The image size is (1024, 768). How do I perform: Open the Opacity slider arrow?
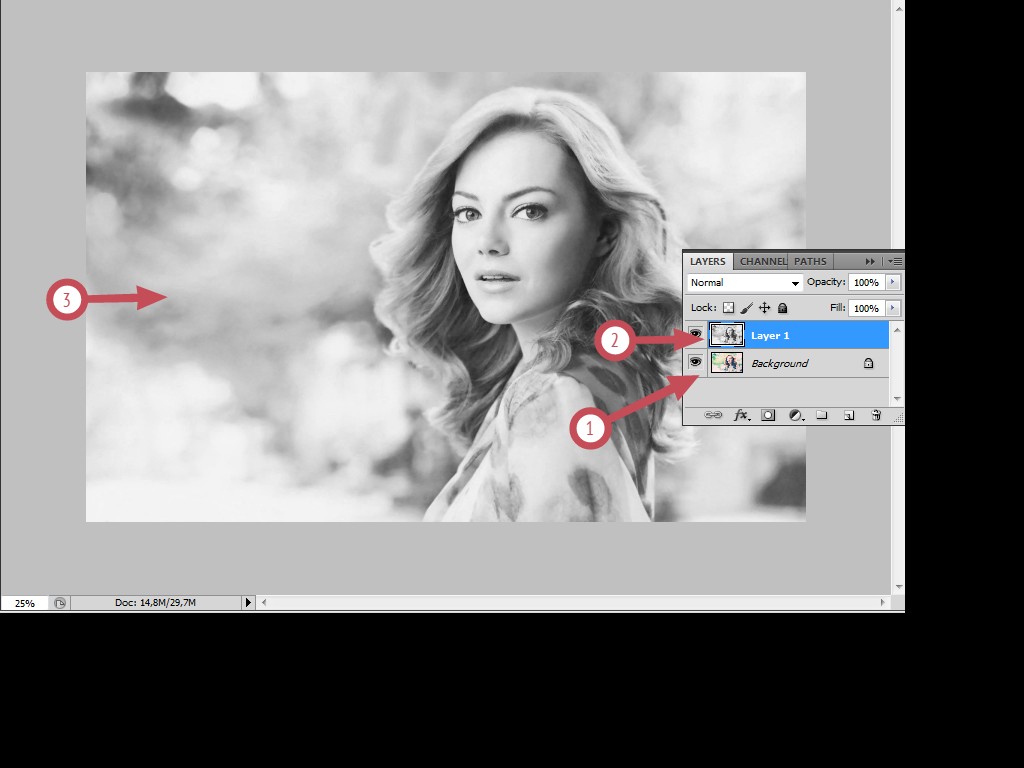click(892, 282)
